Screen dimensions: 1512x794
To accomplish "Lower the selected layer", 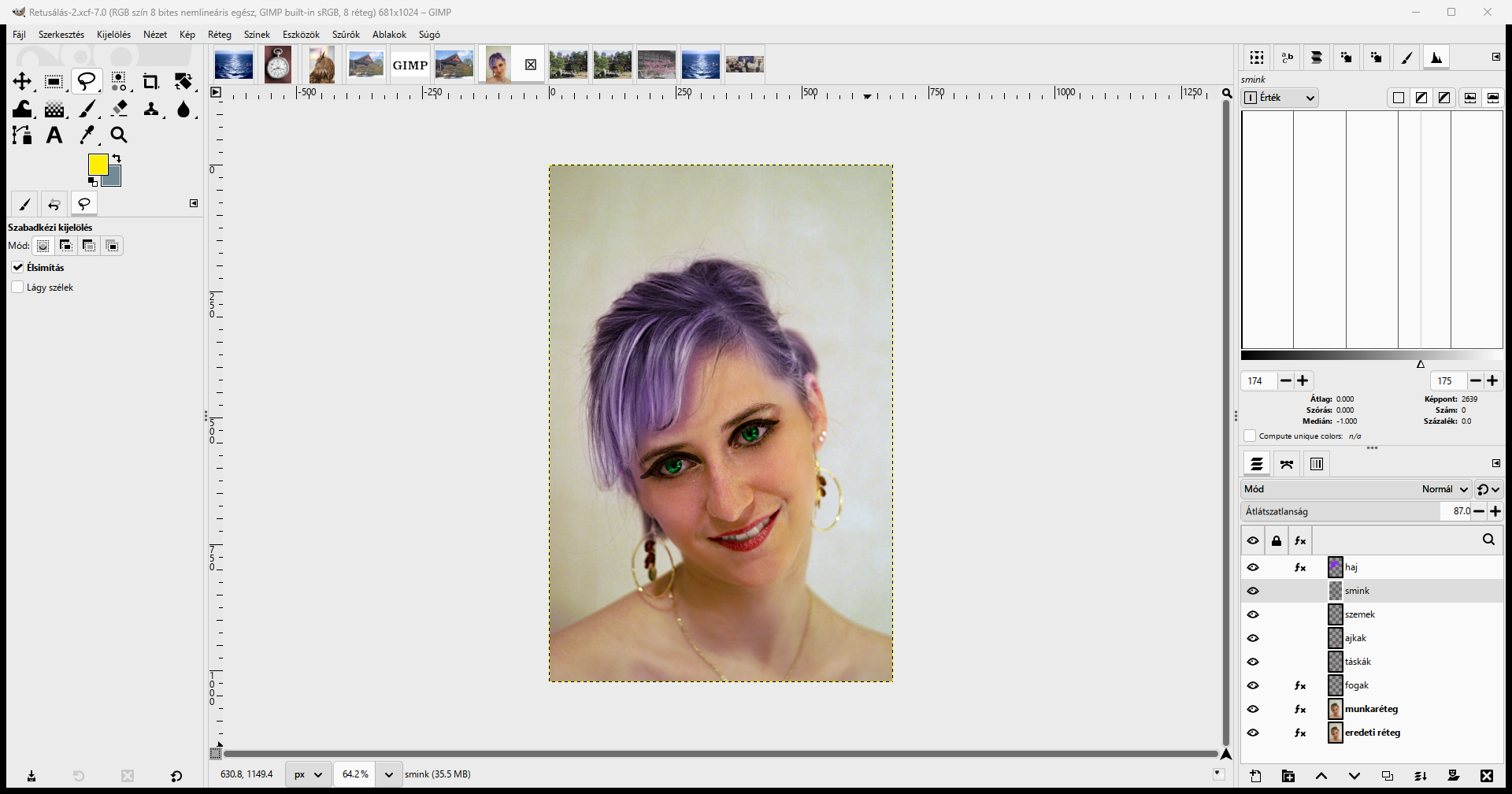I will point(1354,776).
